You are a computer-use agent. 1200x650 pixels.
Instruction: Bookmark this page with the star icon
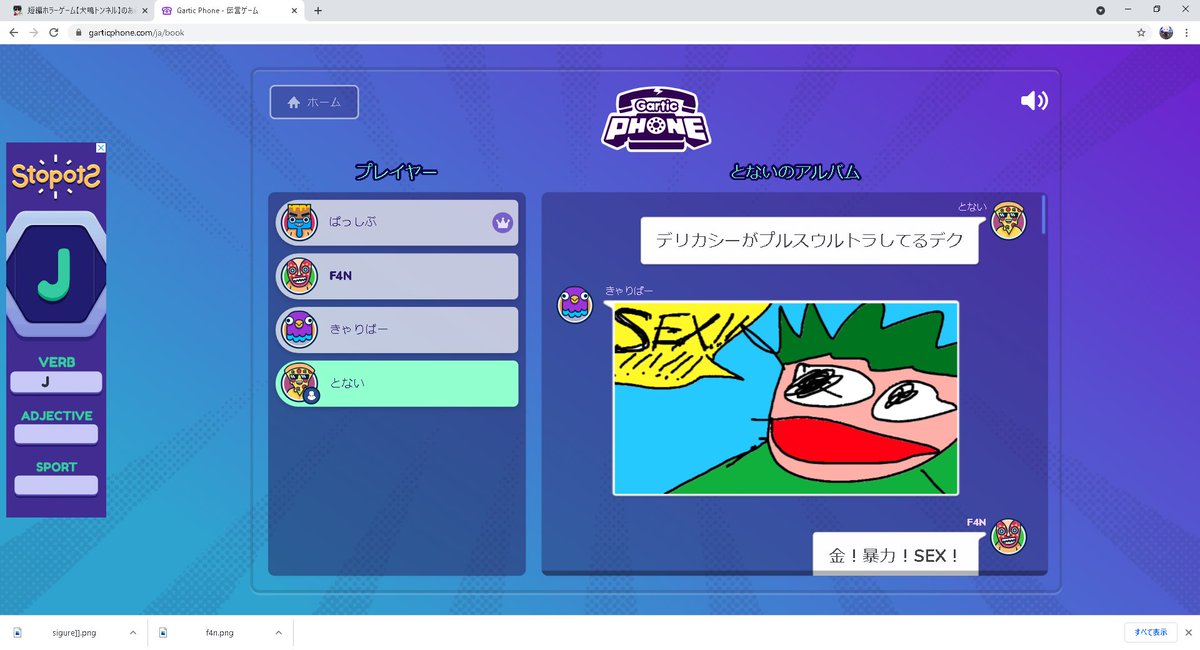[x=1141, y=32]
